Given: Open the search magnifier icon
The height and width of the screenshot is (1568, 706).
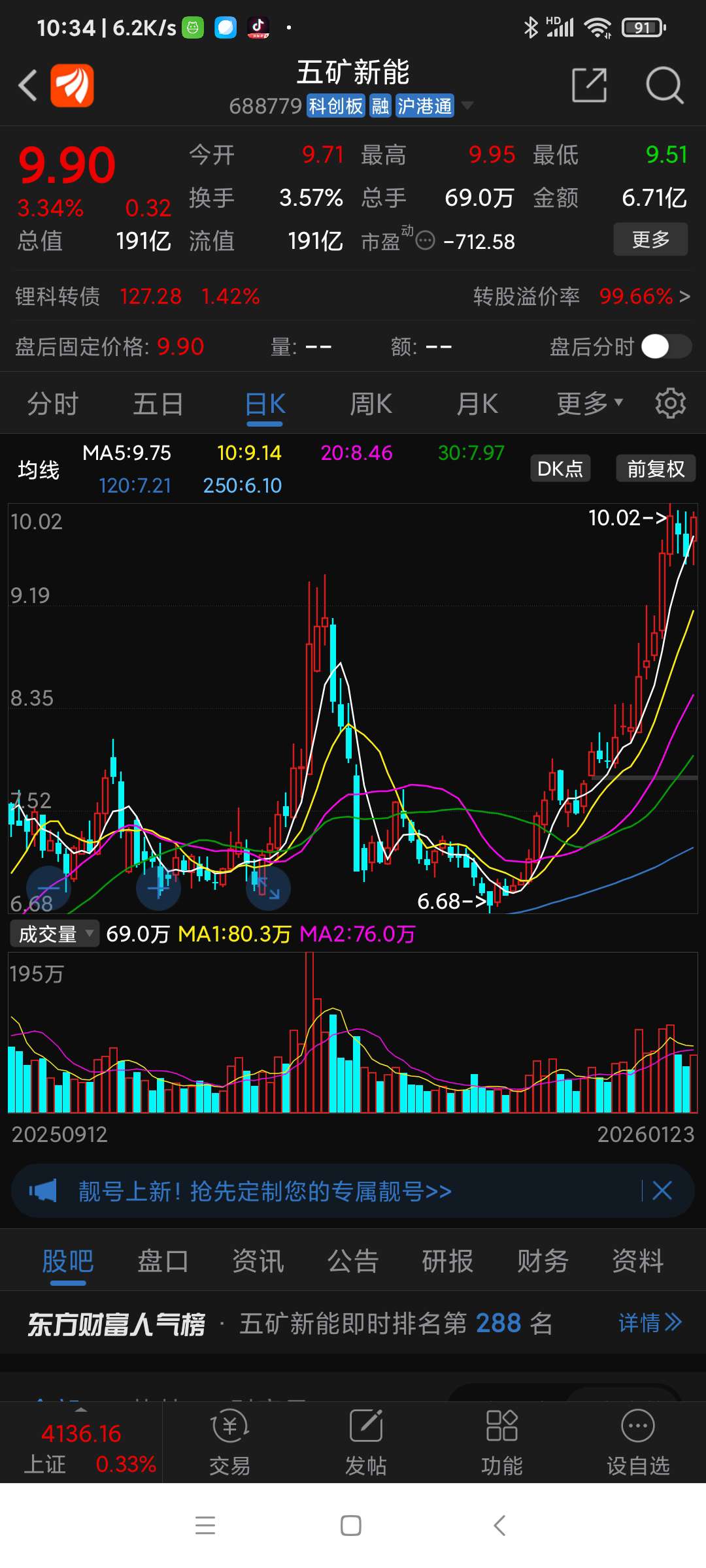Looking at the screenshot, I should tap(664, 85).
